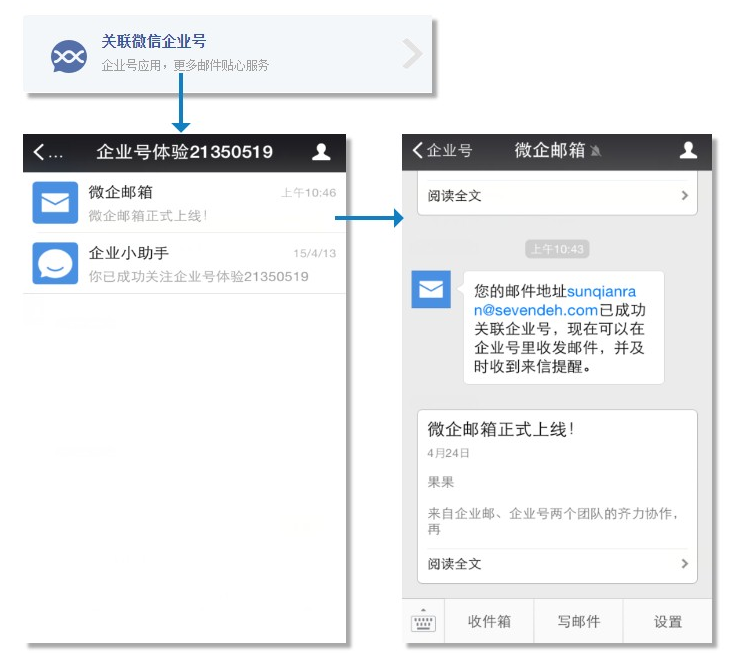
Task: Expand the top 阅读全文 row
Action: 557,196
